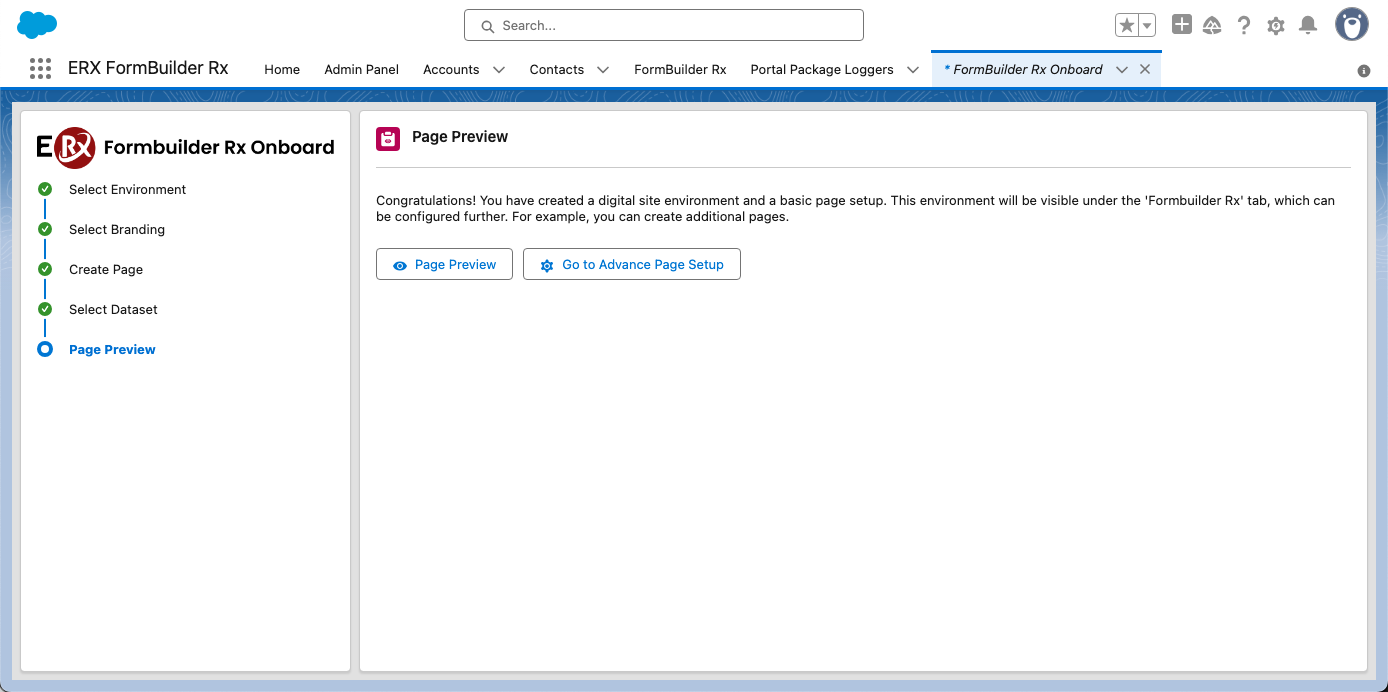Open the Setup gear icon
The height and width of the screenshot is (692, 1388).
[x=1276, y=26]
